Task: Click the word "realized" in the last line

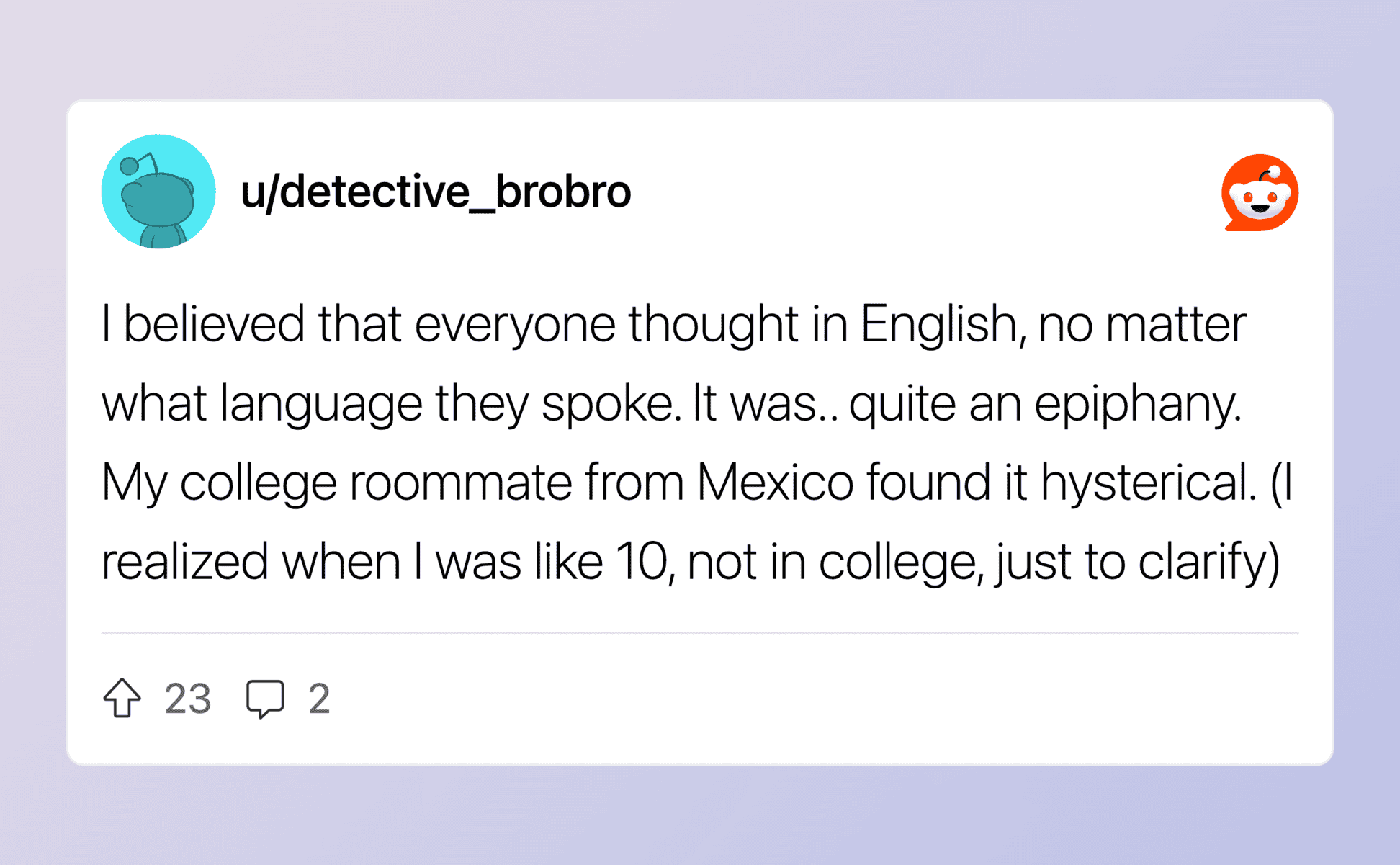Action: click(x=184, y=562)
